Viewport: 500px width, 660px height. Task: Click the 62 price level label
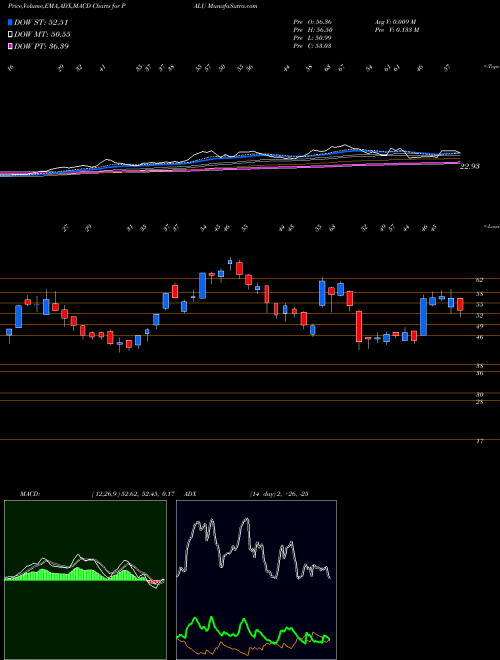480,279
